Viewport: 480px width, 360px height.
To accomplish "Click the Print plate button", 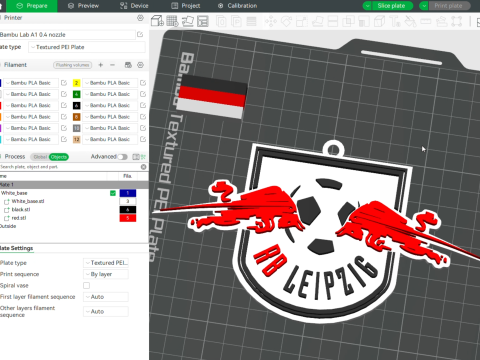I will click(449, 6).
